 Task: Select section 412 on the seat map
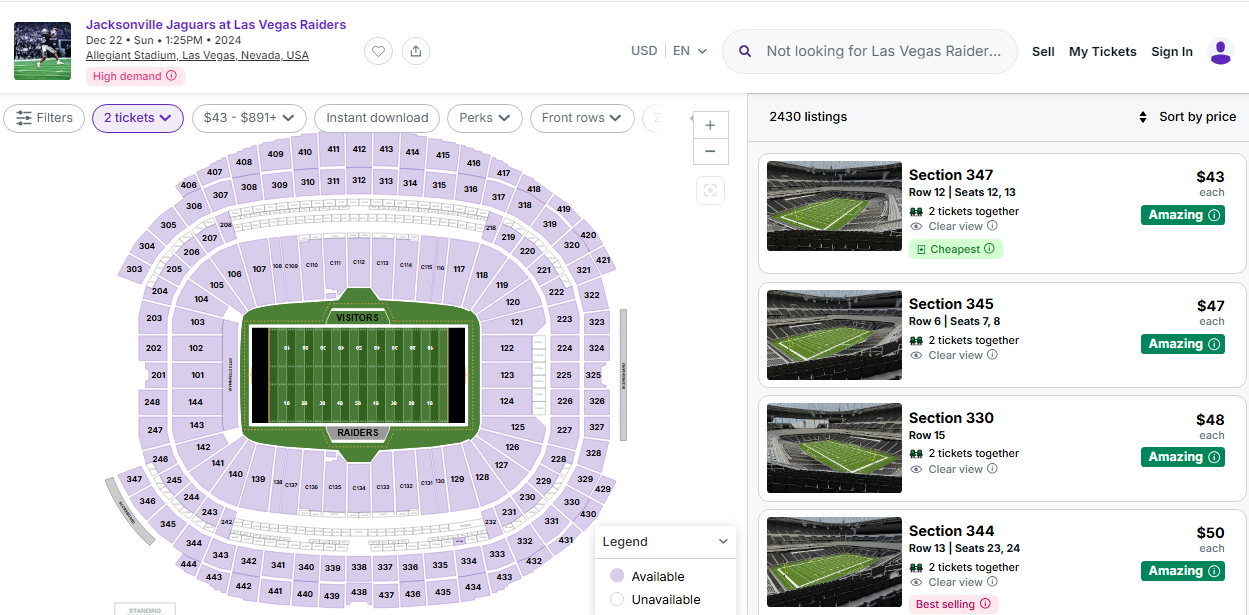[x=359, y=150]
